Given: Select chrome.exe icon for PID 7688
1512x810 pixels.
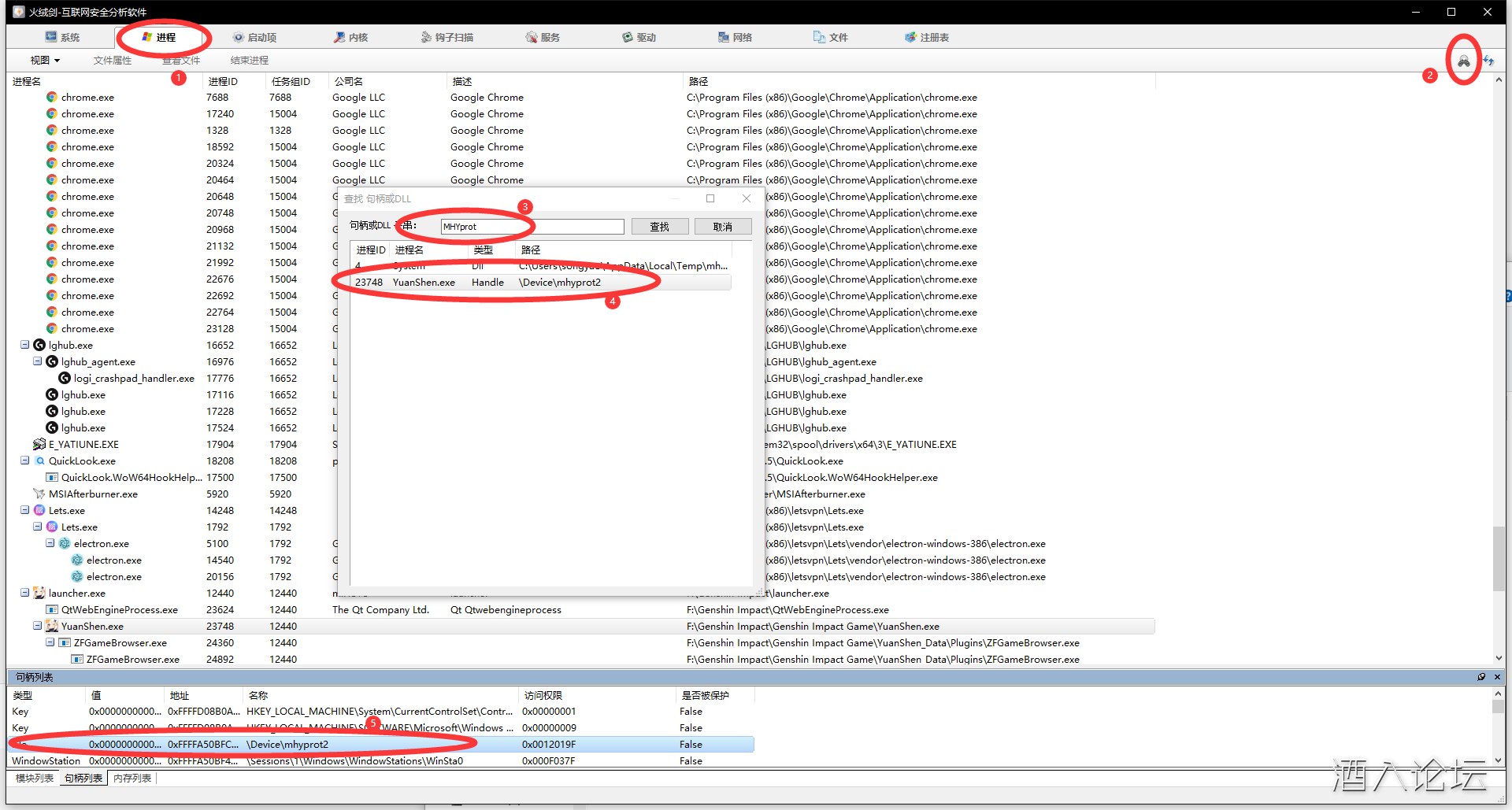Looking at the screenshot, I should [x=52, y=97].
